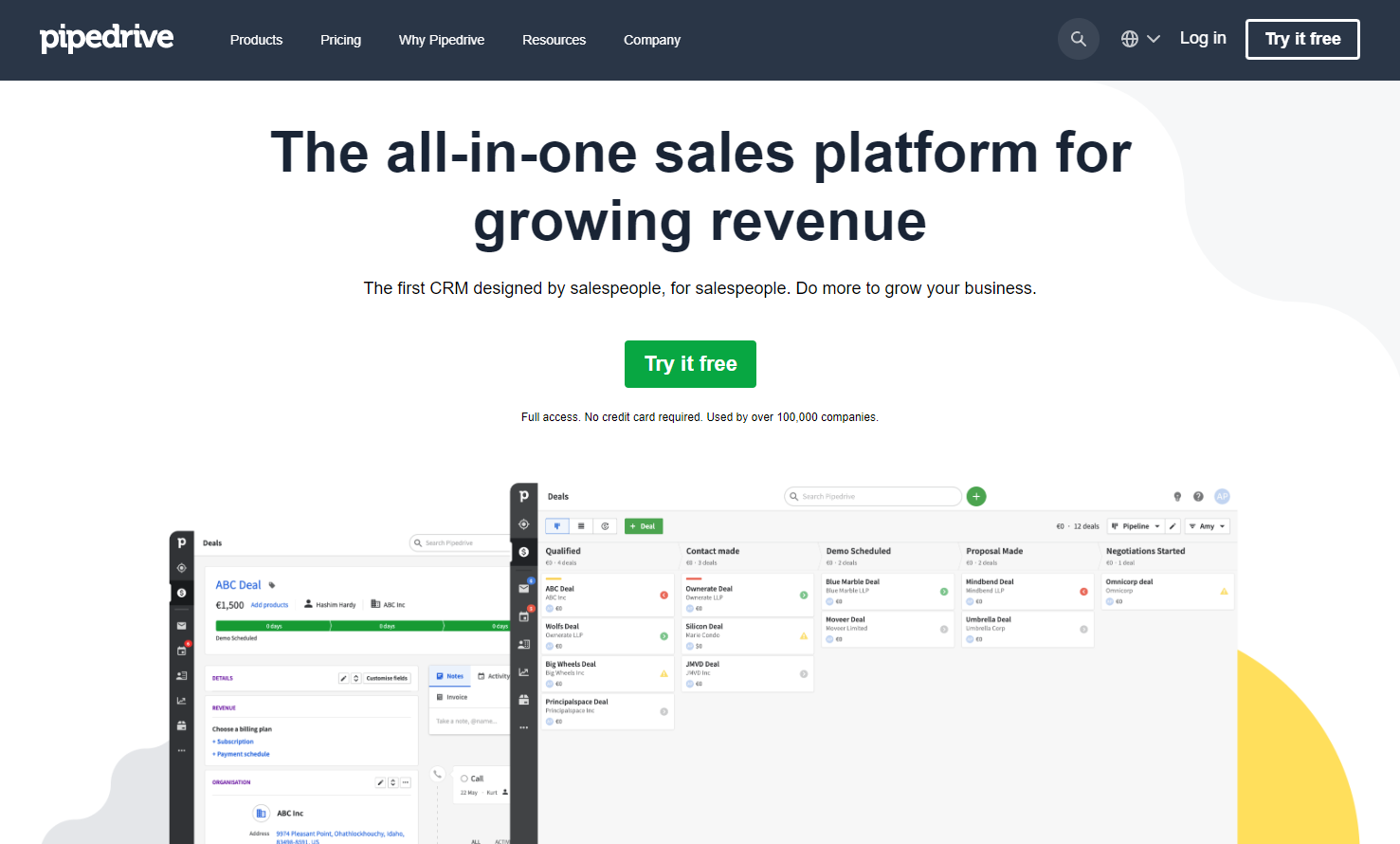Open Insights chart icon in pipeline board sidebar
The image size is (1400, 844).
(523, 672)
